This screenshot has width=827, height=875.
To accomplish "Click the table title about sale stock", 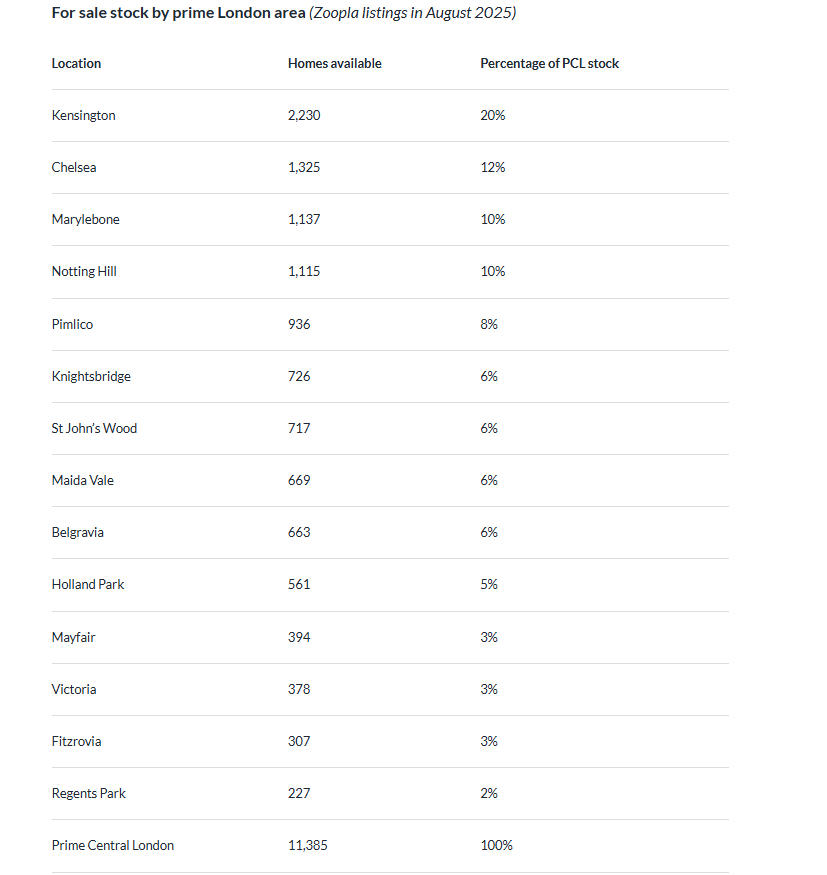I will point(283,13).
